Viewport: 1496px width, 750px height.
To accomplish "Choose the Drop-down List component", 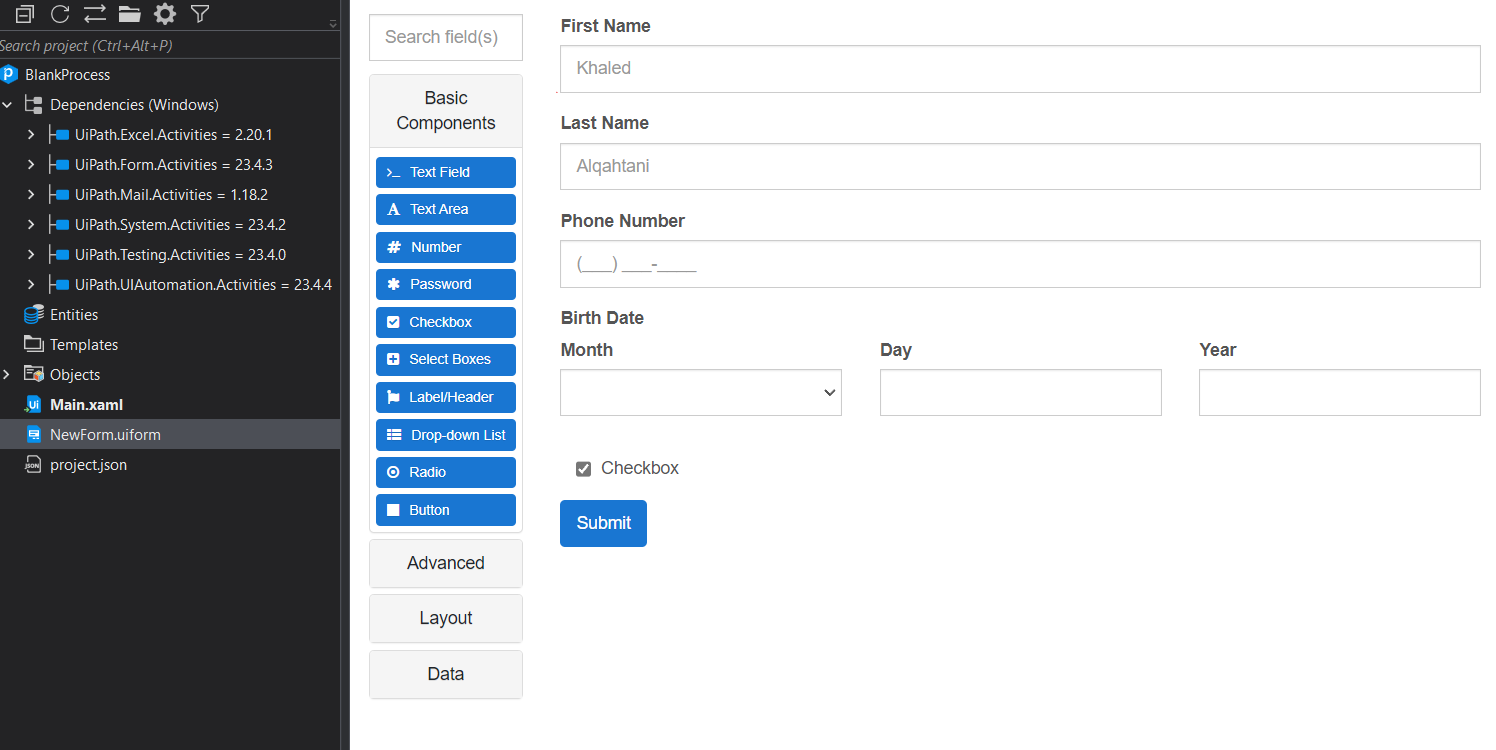I will (445, 435).
